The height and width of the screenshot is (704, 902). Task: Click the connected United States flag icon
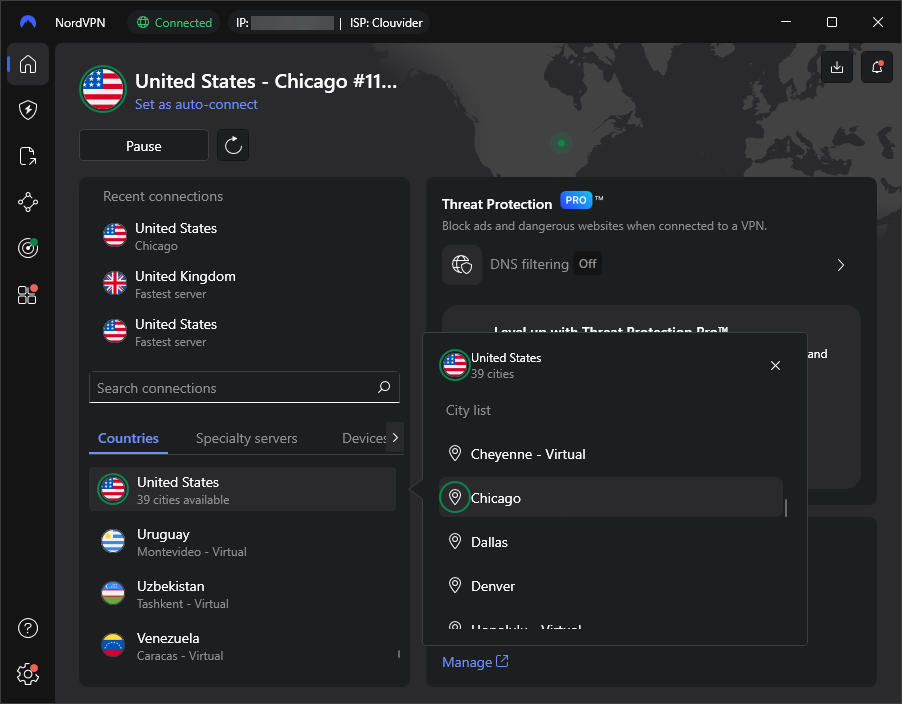[103, 89]
